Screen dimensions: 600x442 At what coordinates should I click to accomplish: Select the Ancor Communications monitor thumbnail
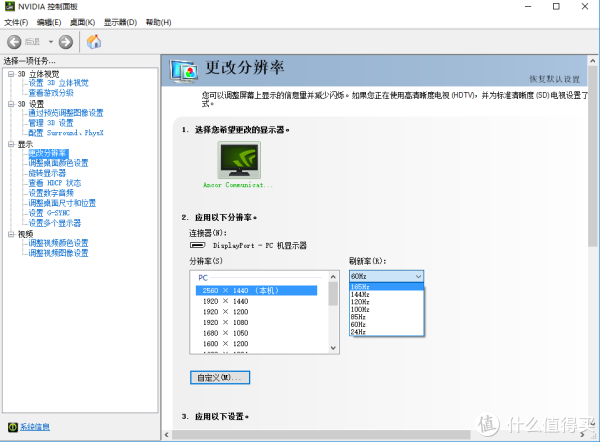coord(239,160)
